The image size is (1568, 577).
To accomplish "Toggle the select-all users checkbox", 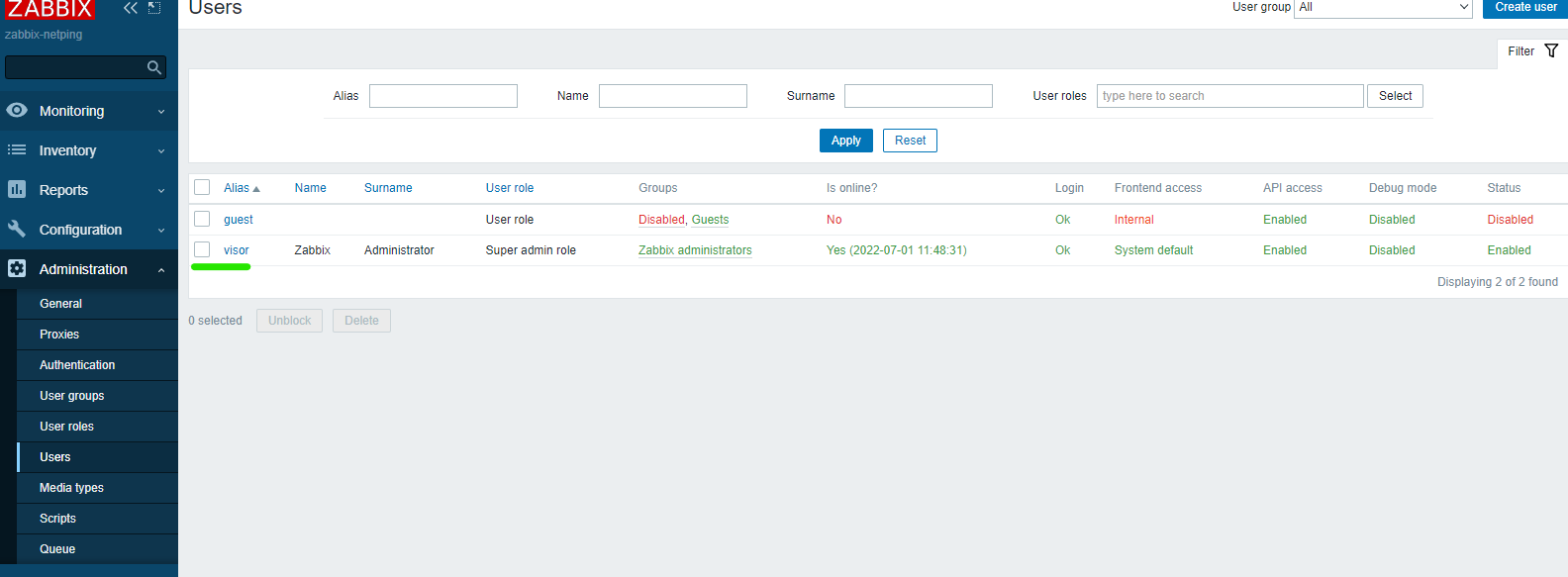I will (x=202, y=187).
